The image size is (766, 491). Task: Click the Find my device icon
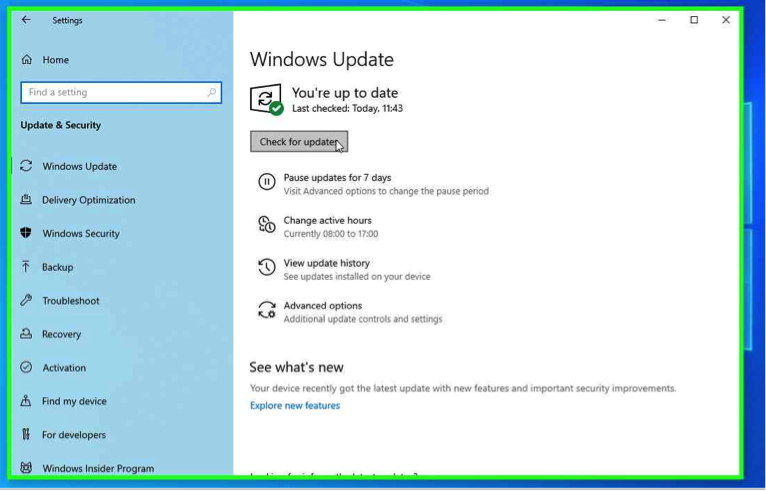pyautogui.click(x=26, y=401)
